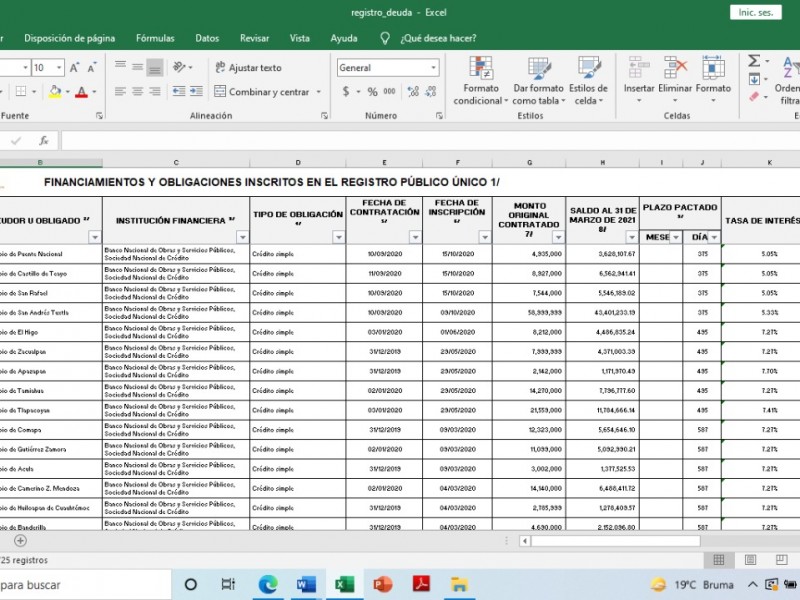Apply thousands separator style

click(389, 92)
